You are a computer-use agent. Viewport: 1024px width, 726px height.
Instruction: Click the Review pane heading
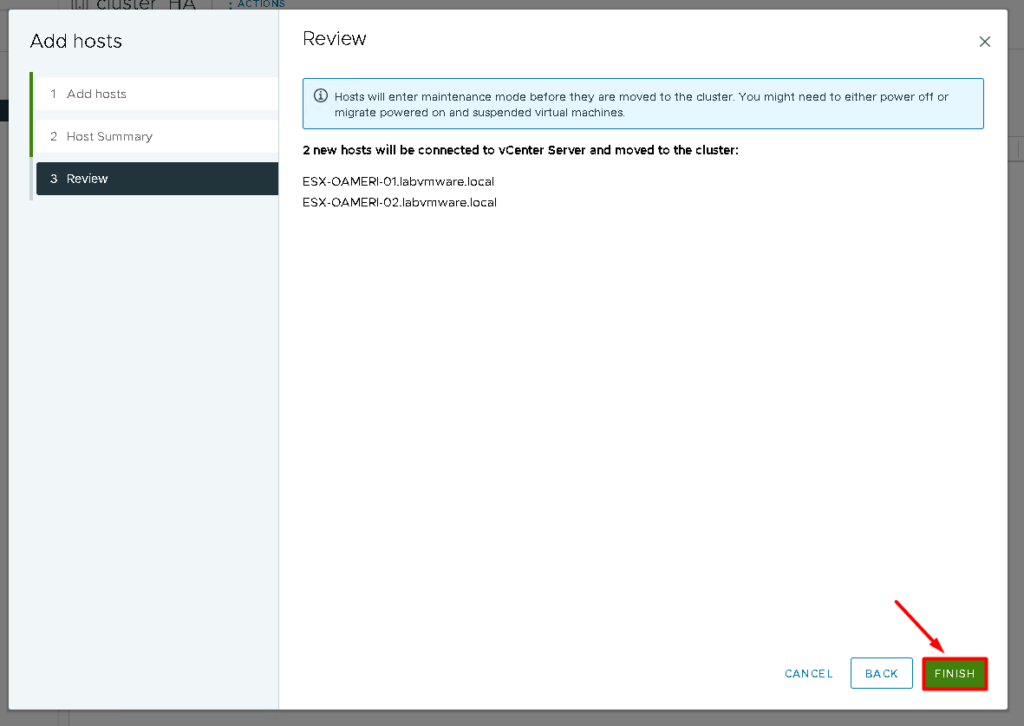(334, 38)
